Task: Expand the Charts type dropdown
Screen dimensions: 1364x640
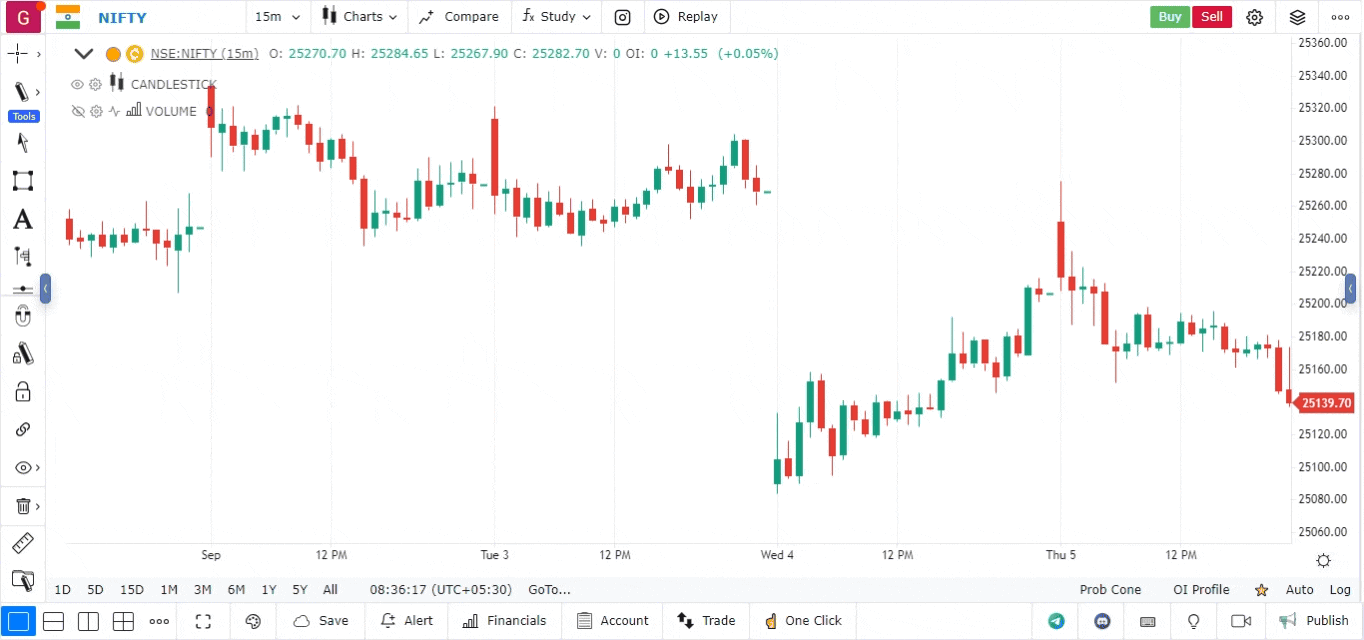Action: 360,17
